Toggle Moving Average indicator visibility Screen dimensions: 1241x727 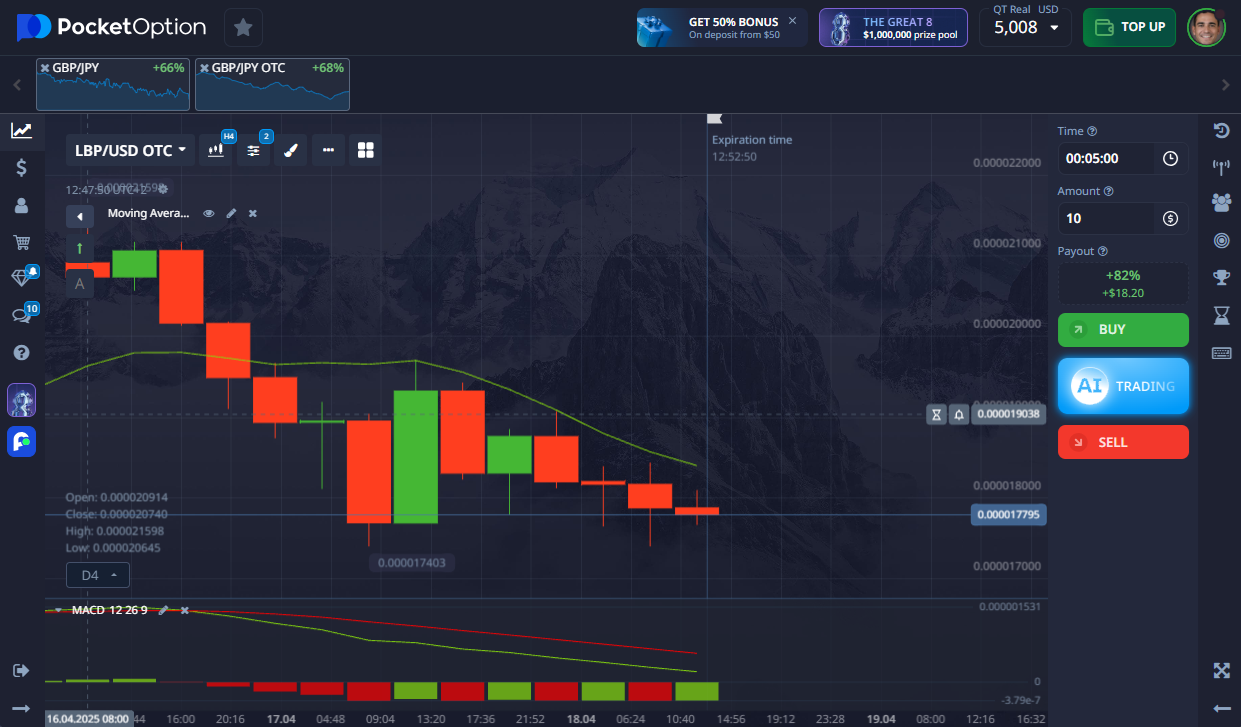[x=209, y=213]
